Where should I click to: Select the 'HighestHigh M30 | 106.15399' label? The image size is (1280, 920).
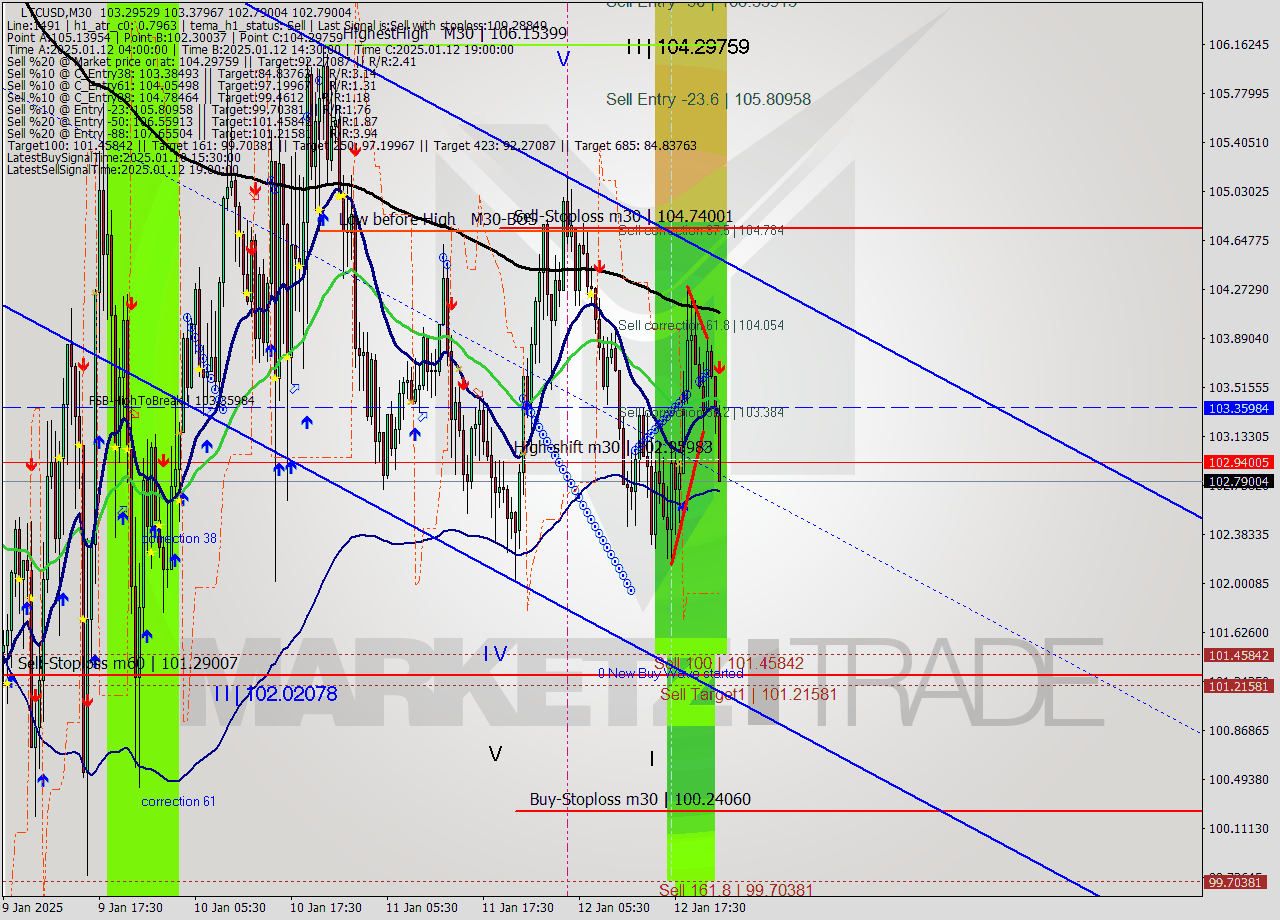click(455, 33)
